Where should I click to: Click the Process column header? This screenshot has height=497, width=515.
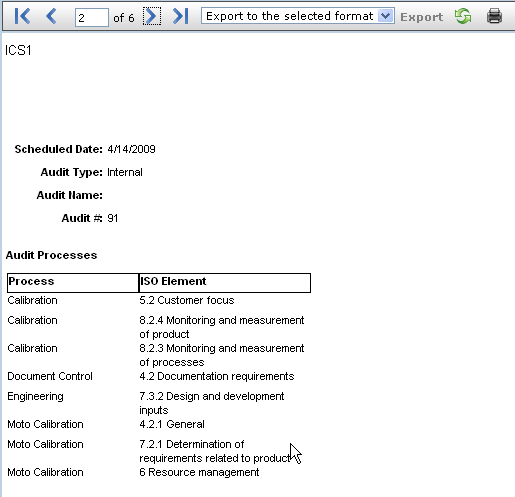pos(73,283)
